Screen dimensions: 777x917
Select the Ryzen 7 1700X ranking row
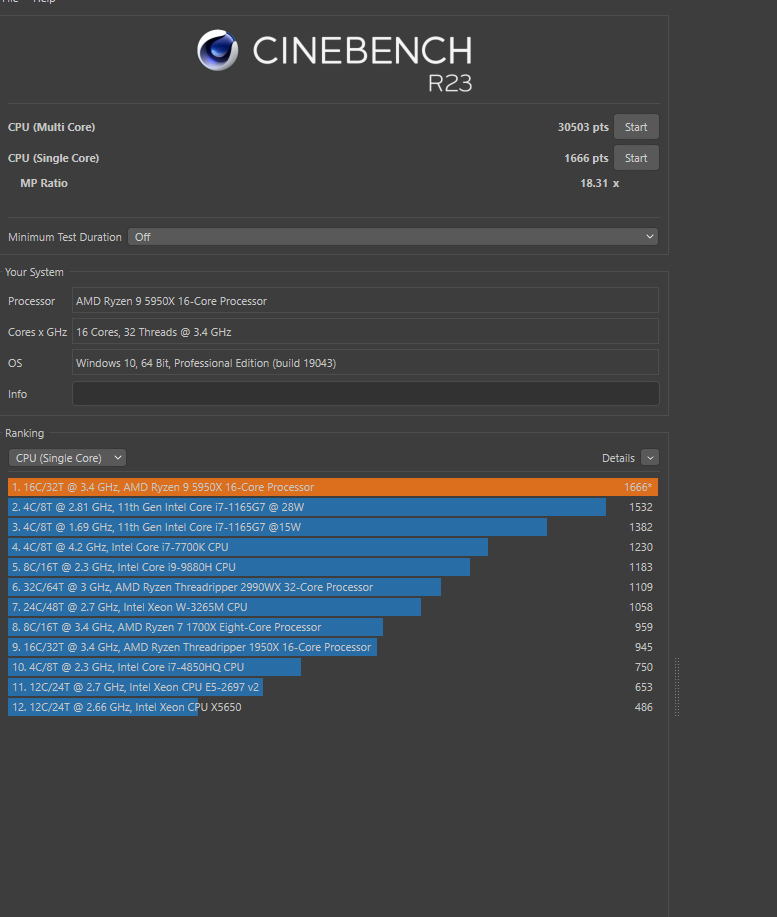(333, 627)
